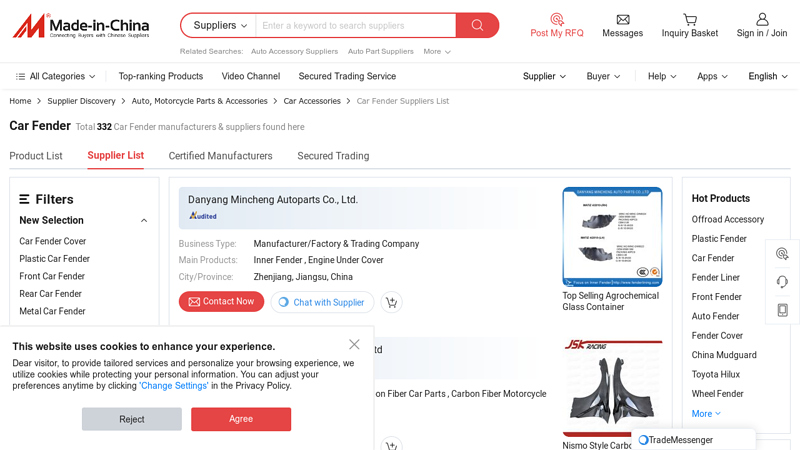
Task: Open Auto, Motorcycle Parts & Accessories breadcrumb
Action: click(x=199, y=101)
